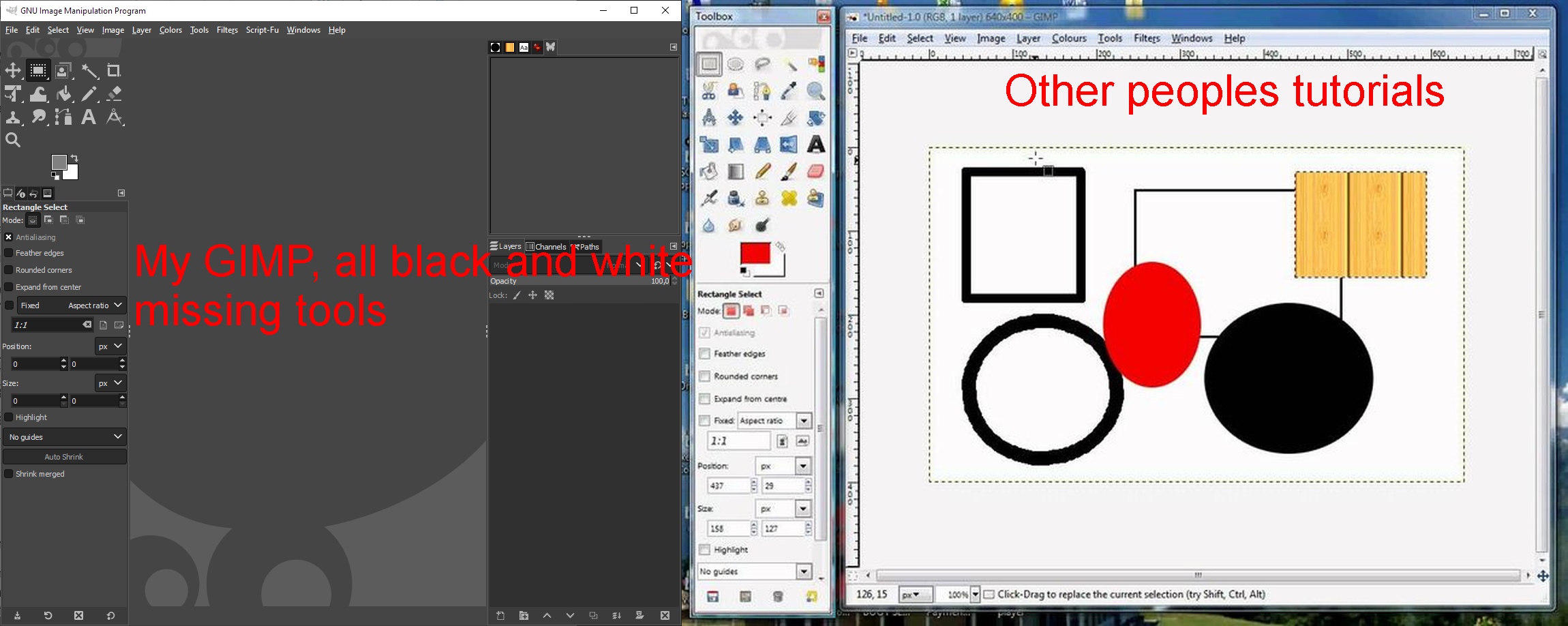Select the Blend gradient tool in light Toolbox
1568x626 pixels.
coord(736,171)
